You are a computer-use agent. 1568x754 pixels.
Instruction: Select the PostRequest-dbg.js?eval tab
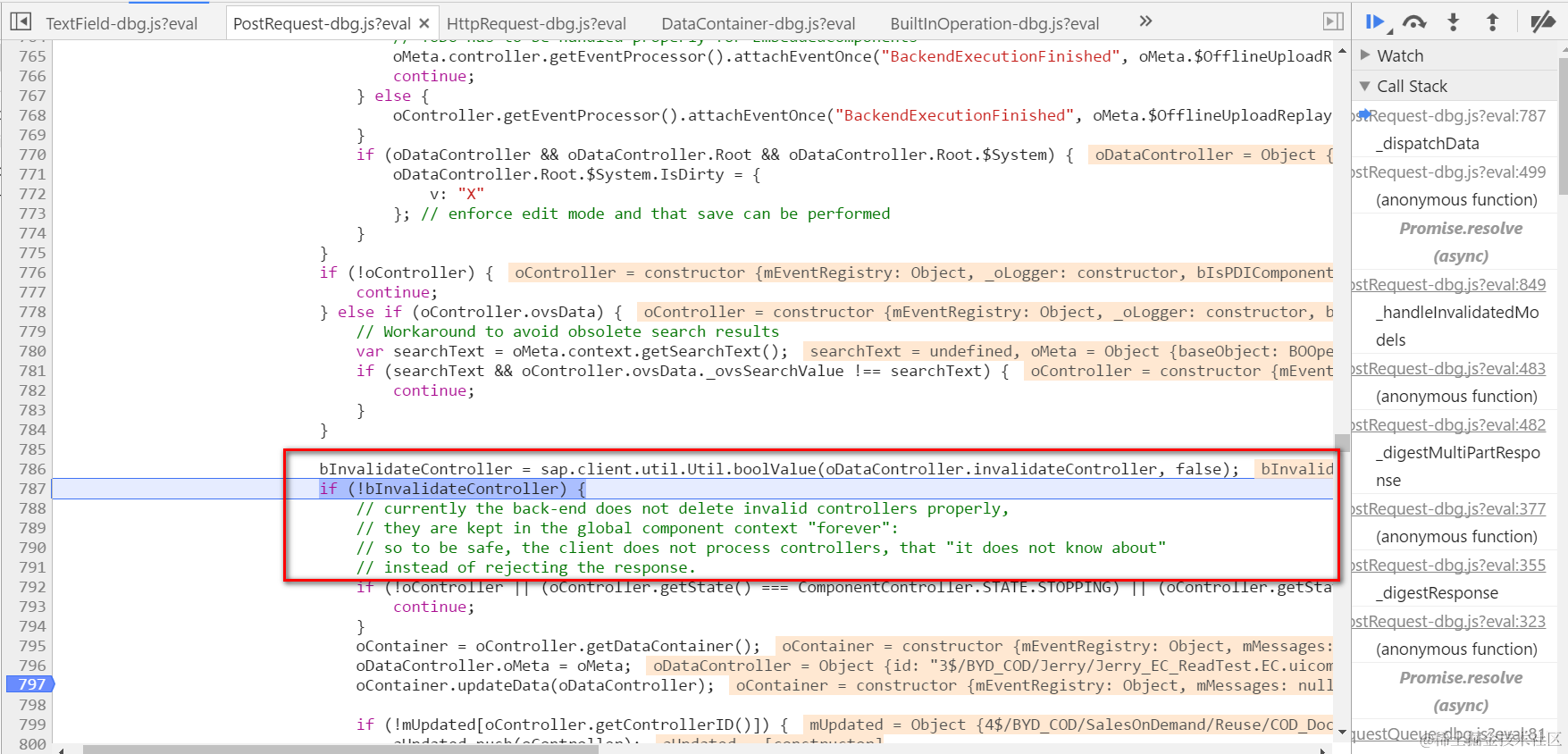tap(322, 23)
